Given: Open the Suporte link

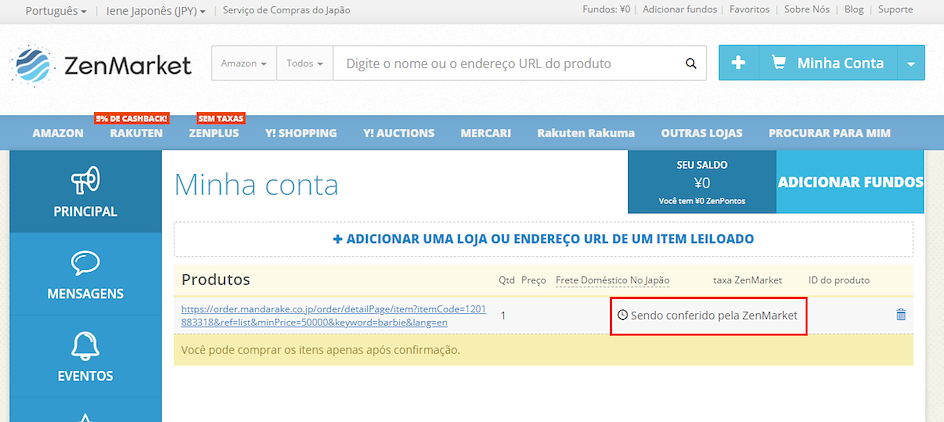Looking at the screenshot, I should pos(895,10).
